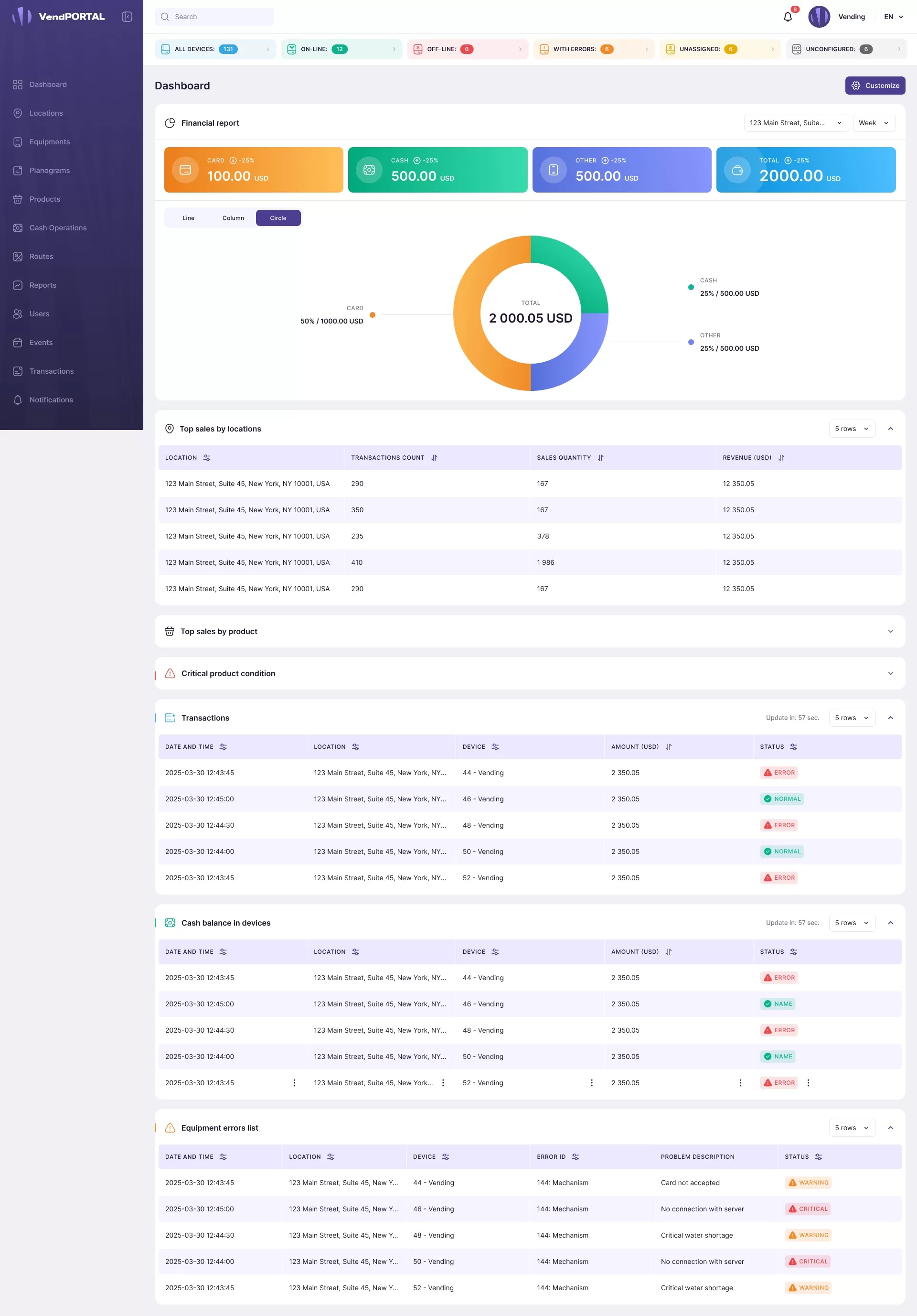Screen dimensions: 917x1316
Task: Open Cash Operations from the sidebar
Action: [58, 227]
